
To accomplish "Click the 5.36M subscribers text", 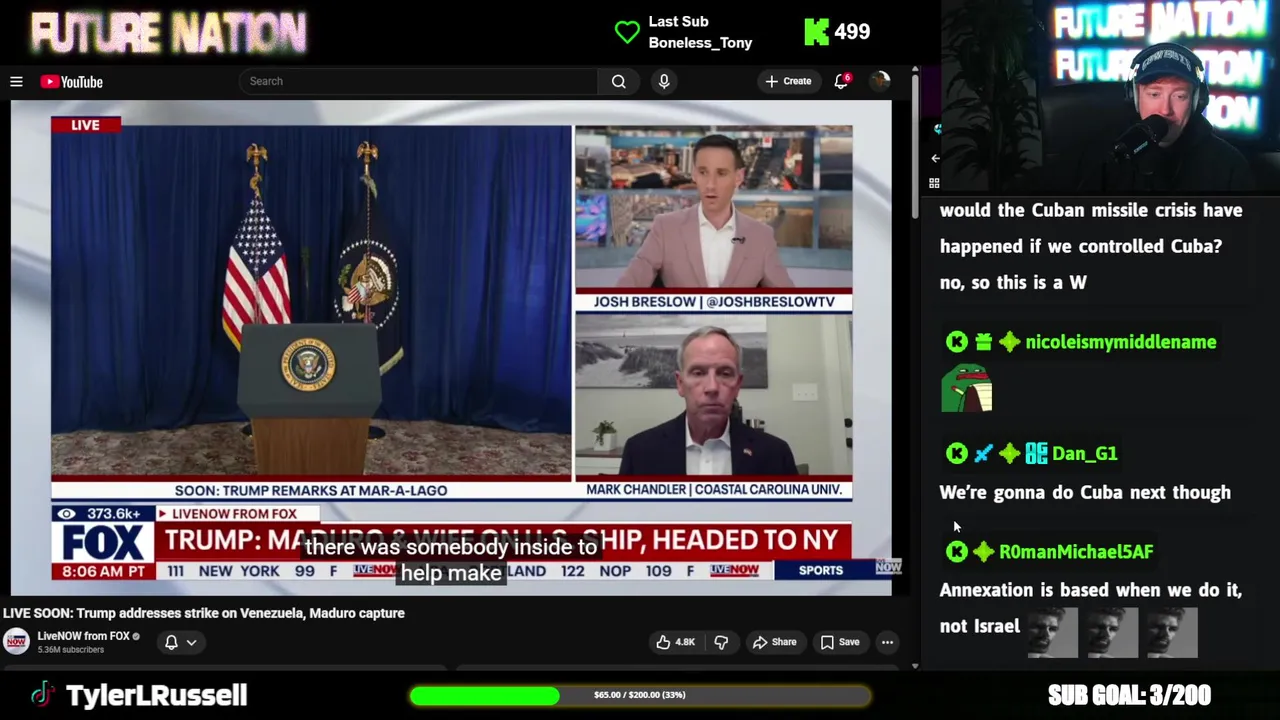I will (x=71, y=650).
